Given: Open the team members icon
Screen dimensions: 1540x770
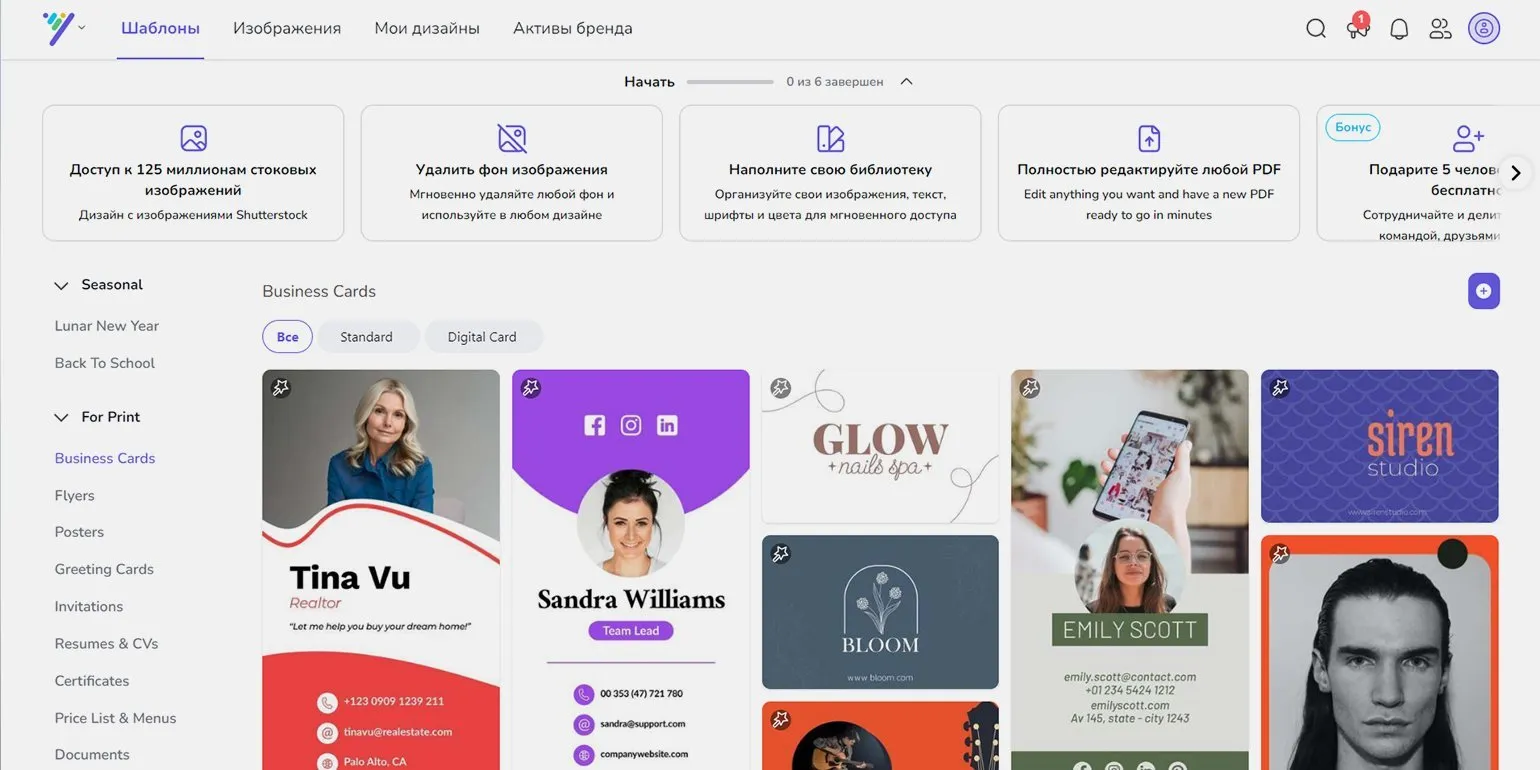Looking at the screenshot, I should click(1440, 29).
